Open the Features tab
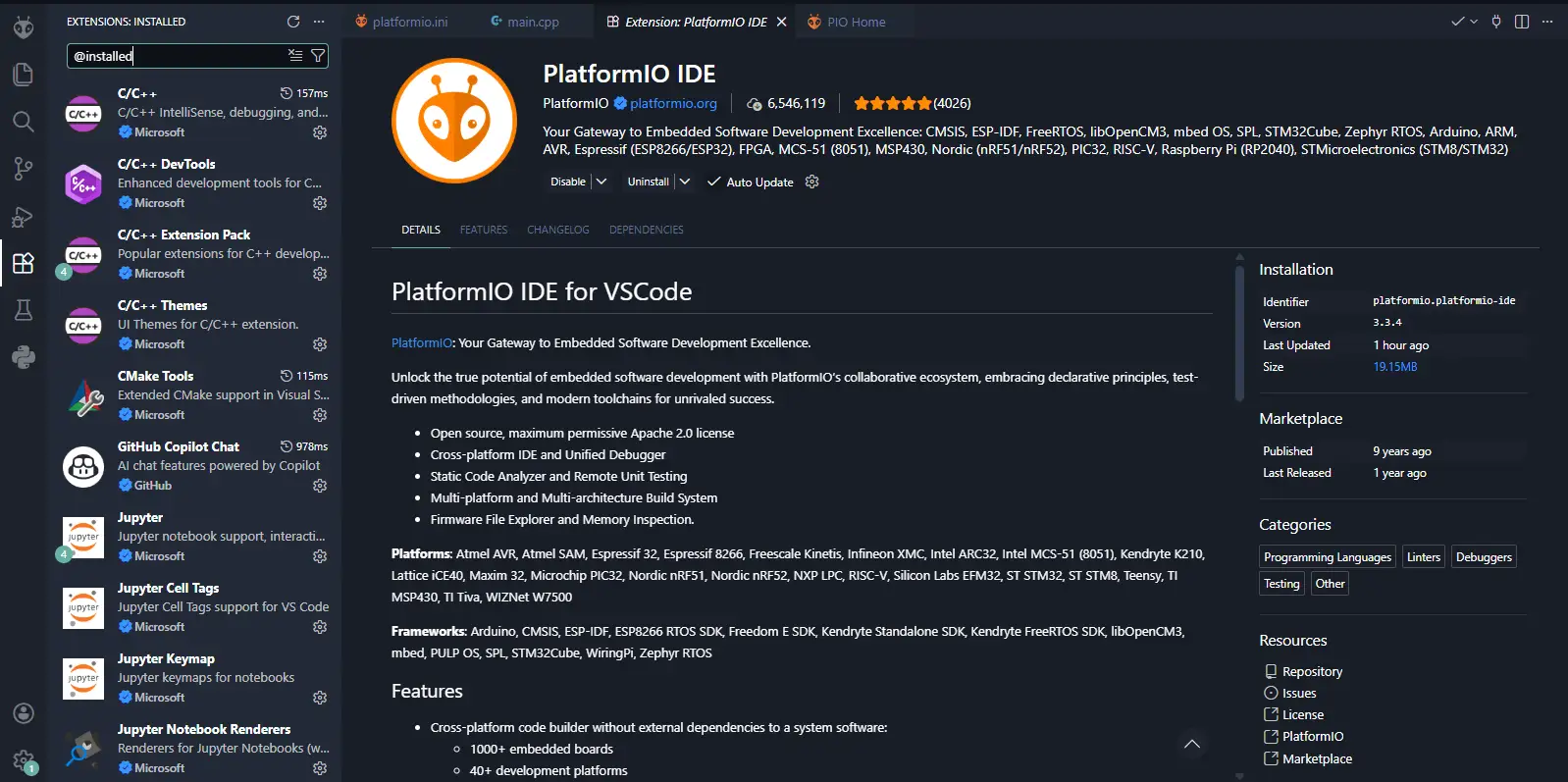Image resolution: width=1568 pixels, height=782 pixels. pos(484,230)
